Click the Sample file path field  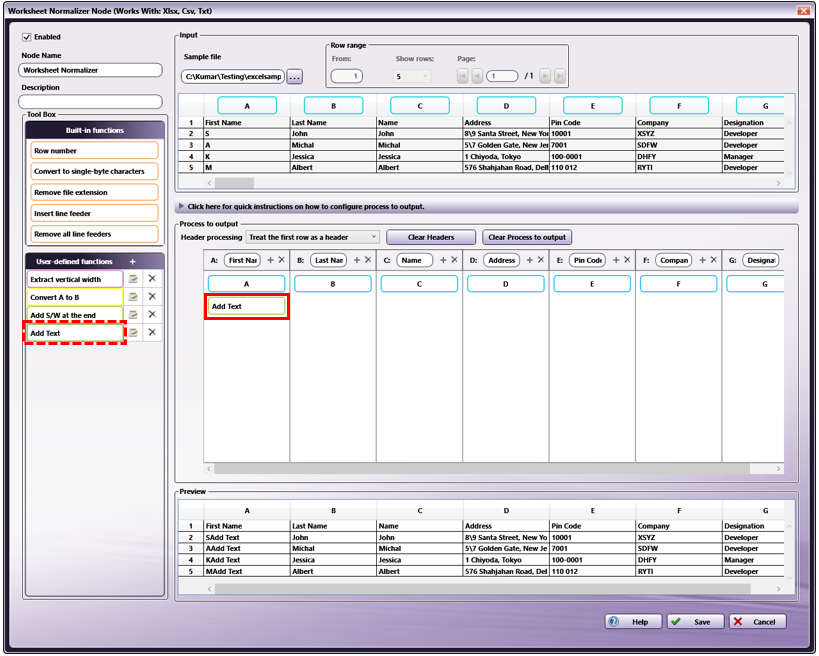[233, 76]
